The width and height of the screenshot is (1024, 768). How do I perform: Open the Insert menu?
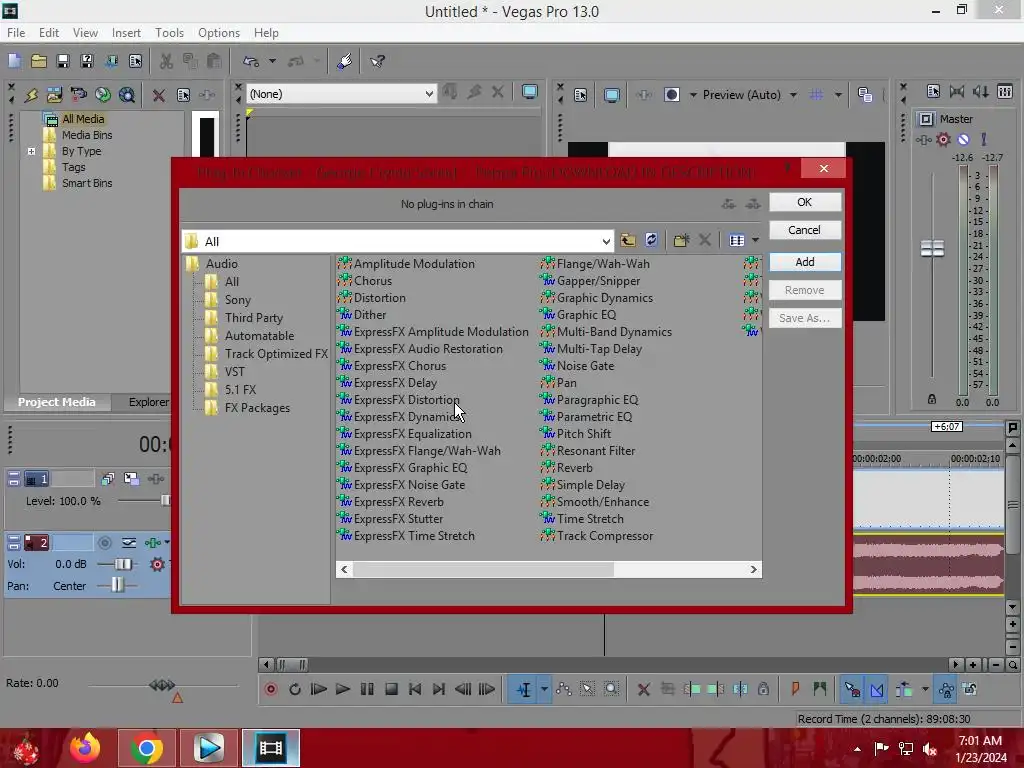(126, 33)
